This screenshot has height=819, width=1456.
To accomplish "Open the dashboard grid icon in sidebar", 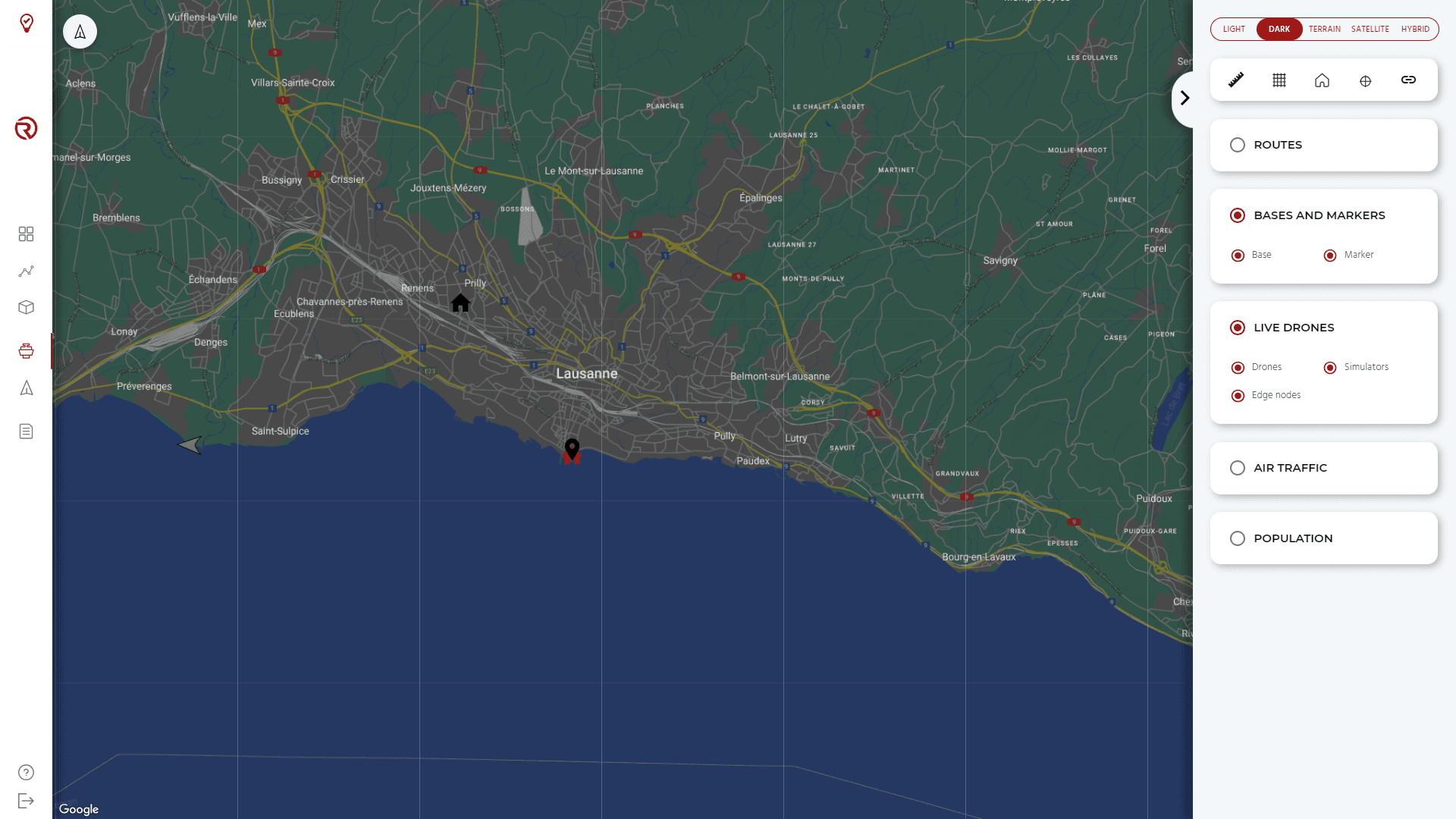I will coord(26,234).
